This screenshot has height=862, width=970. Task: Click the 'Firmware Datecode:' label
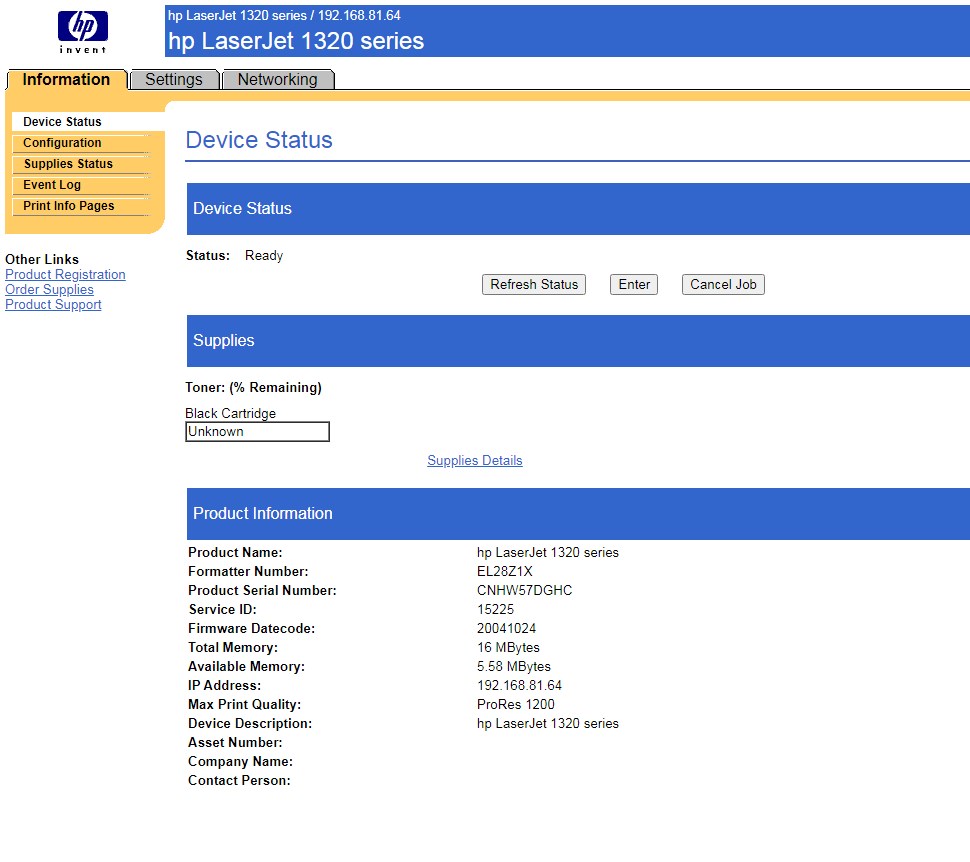click(x=252, y=629)
